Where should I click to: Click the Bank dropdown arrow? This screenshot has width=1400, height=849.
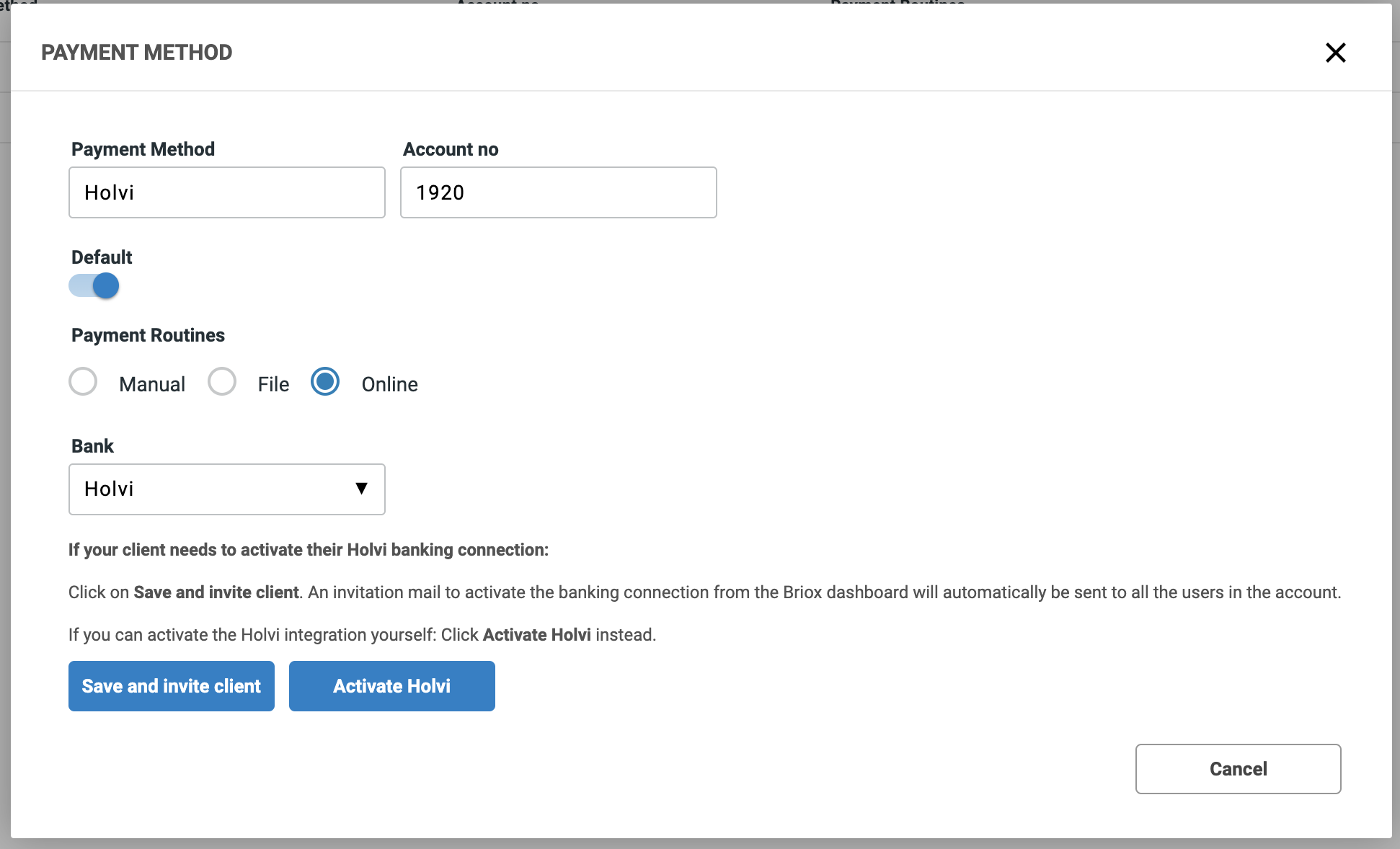362,489
